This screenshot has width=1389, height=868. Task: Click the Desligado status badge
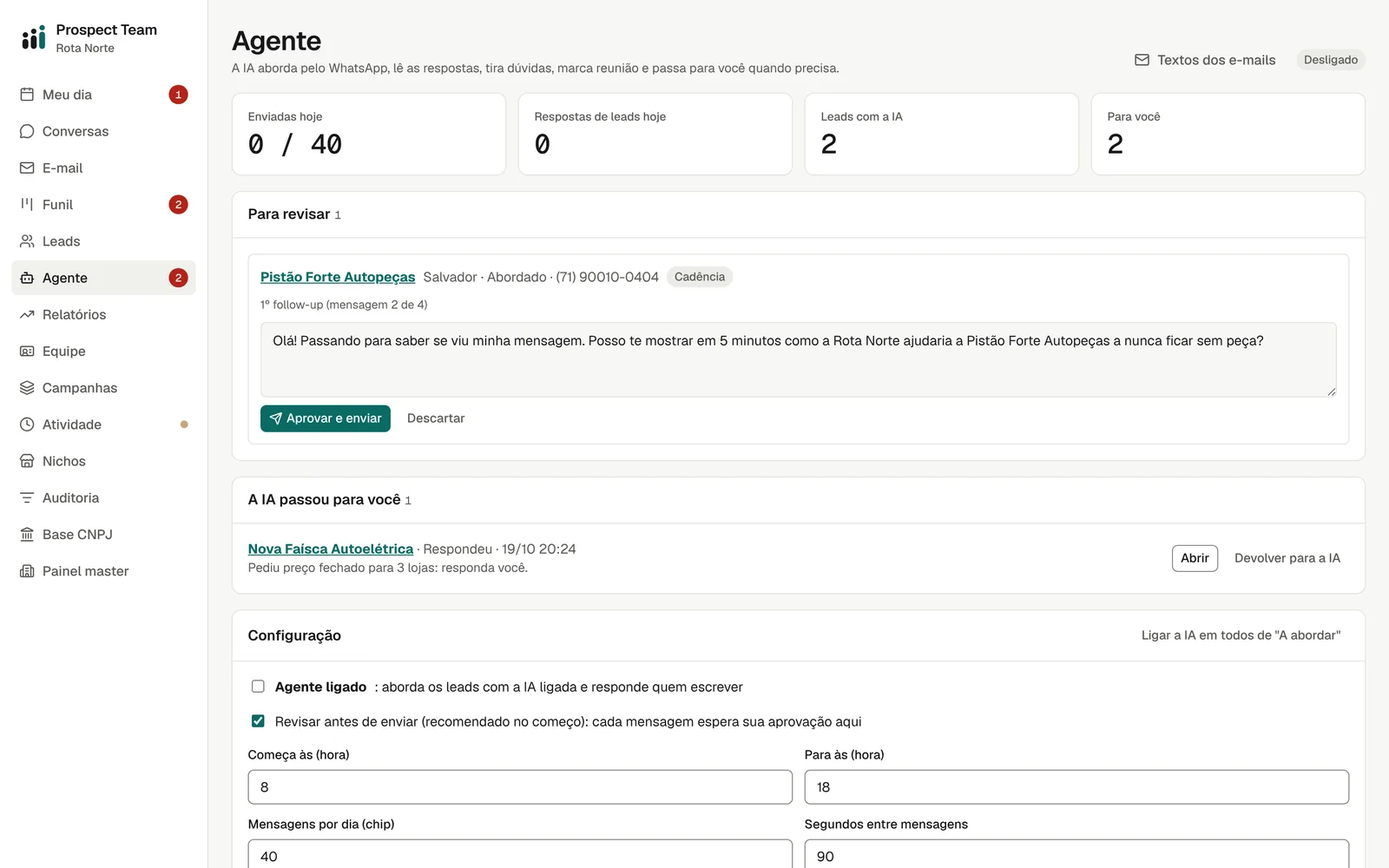click(x=1330, y=60)
